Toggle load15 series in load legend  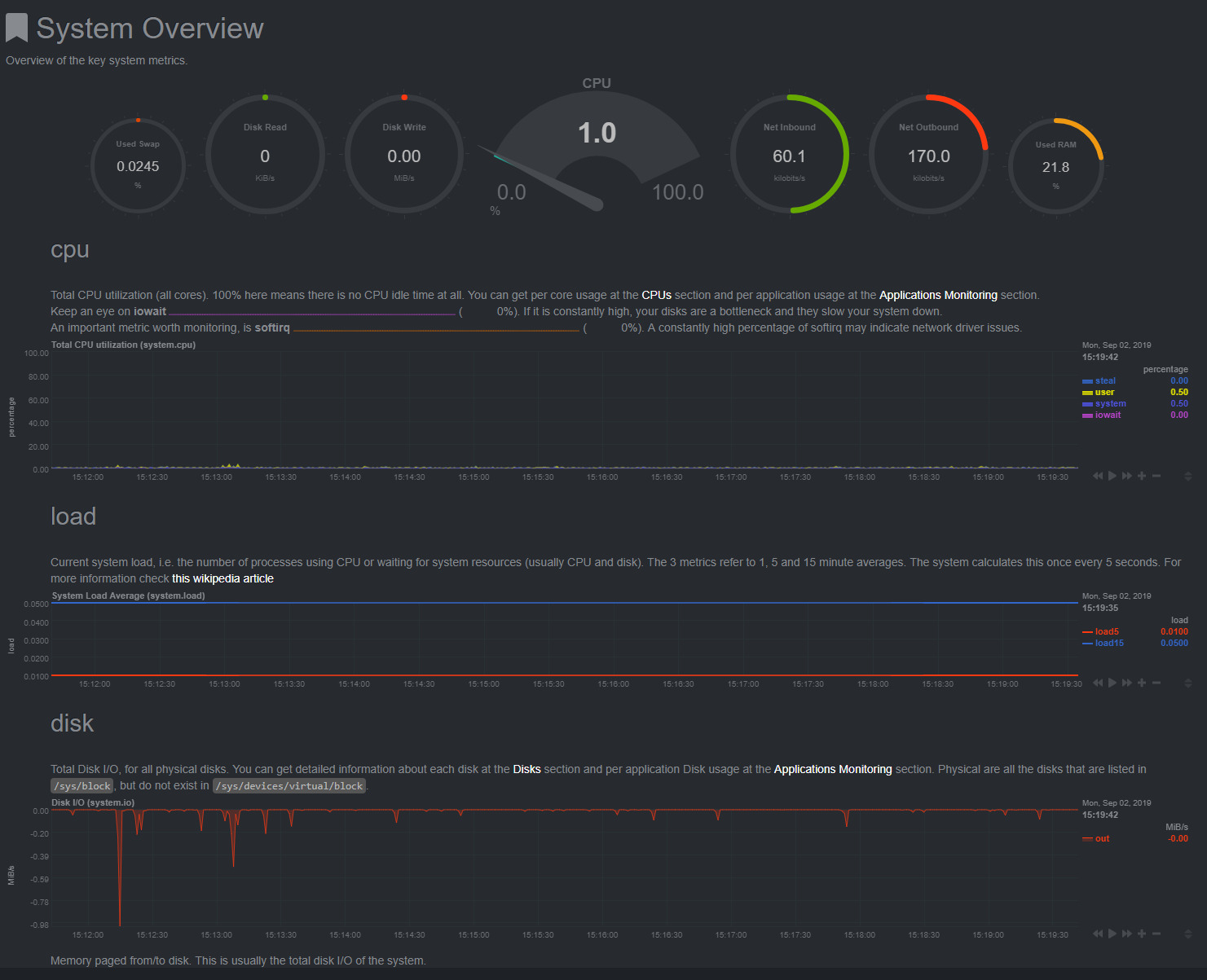tap(1109, 644)
